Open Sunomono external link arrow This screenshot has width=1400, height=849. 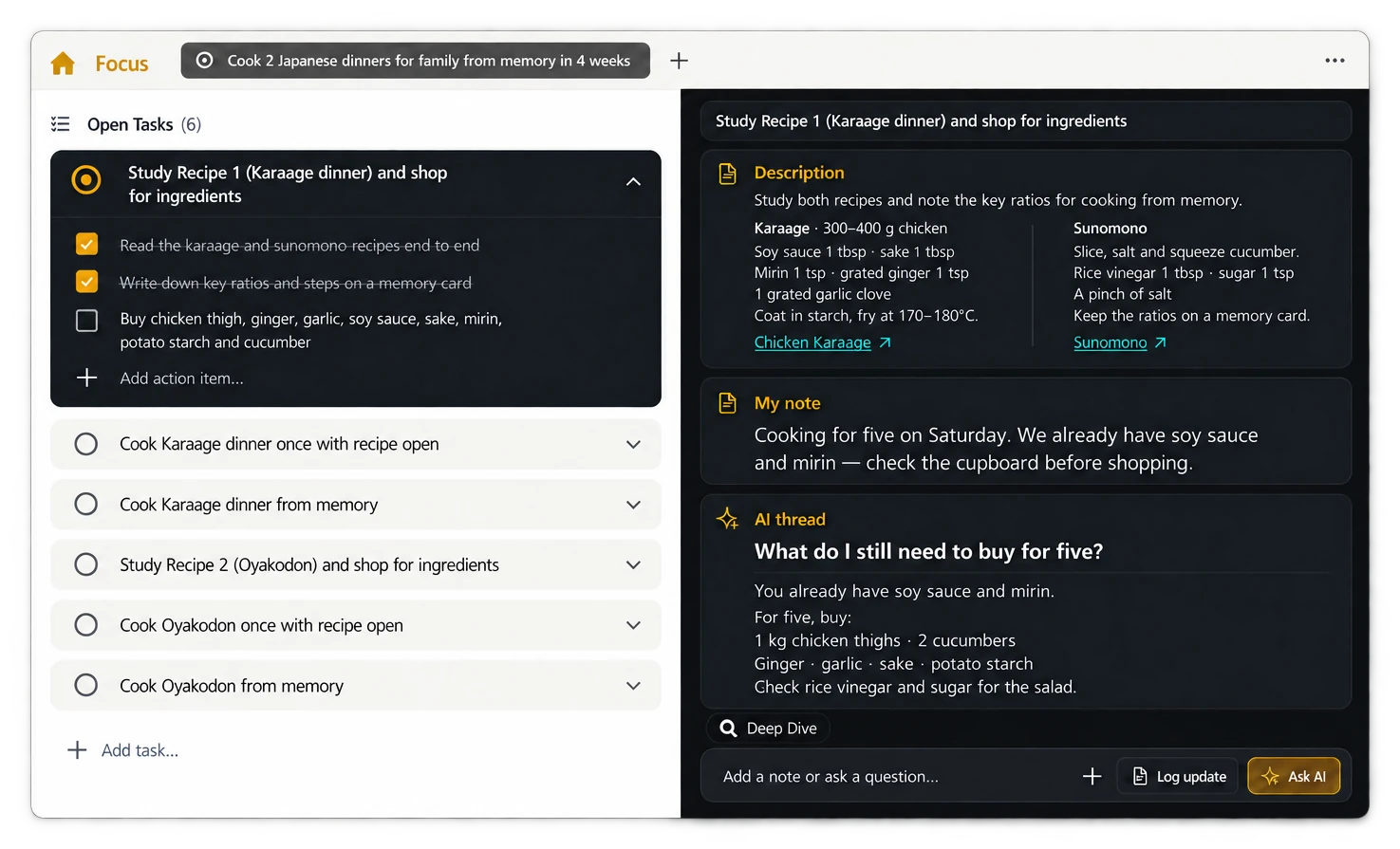click(1160, 342)
